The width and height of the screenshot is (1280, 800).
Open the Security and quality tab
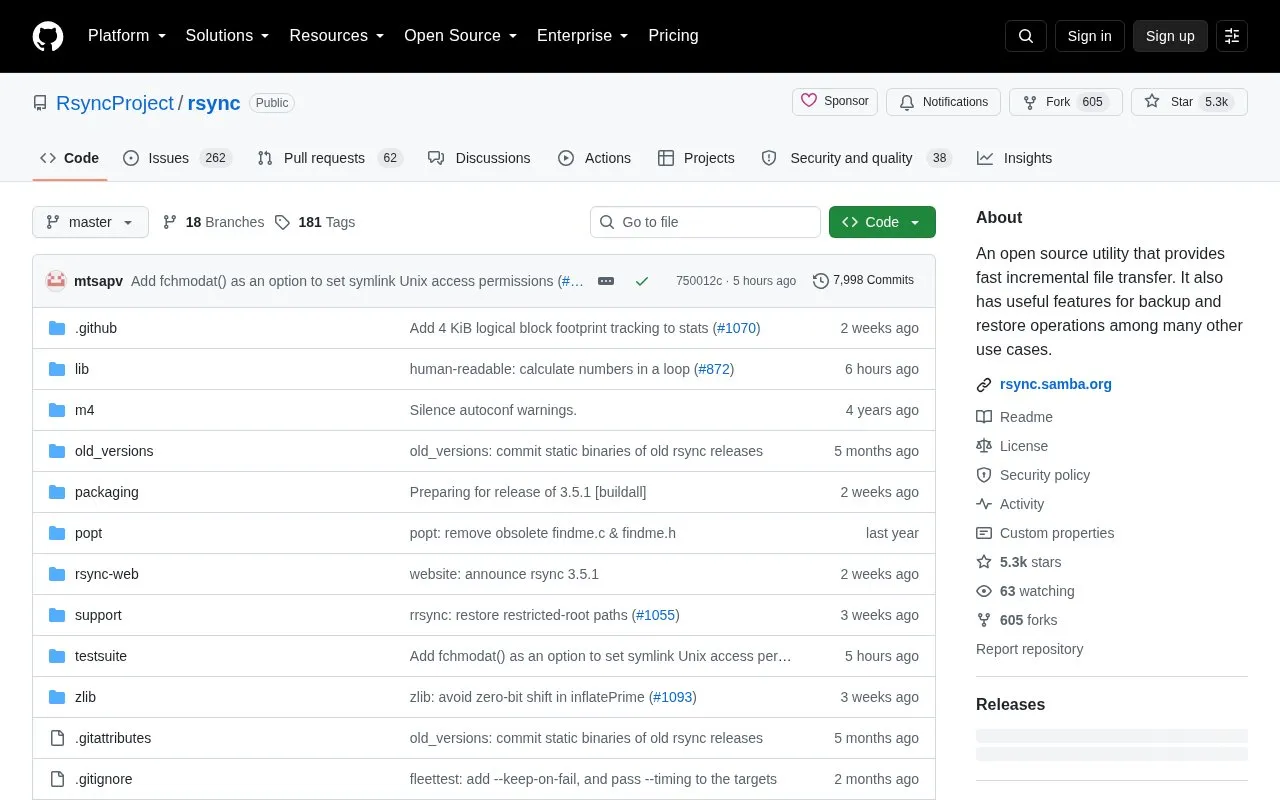pyautogui.click(x=856, y=158)
